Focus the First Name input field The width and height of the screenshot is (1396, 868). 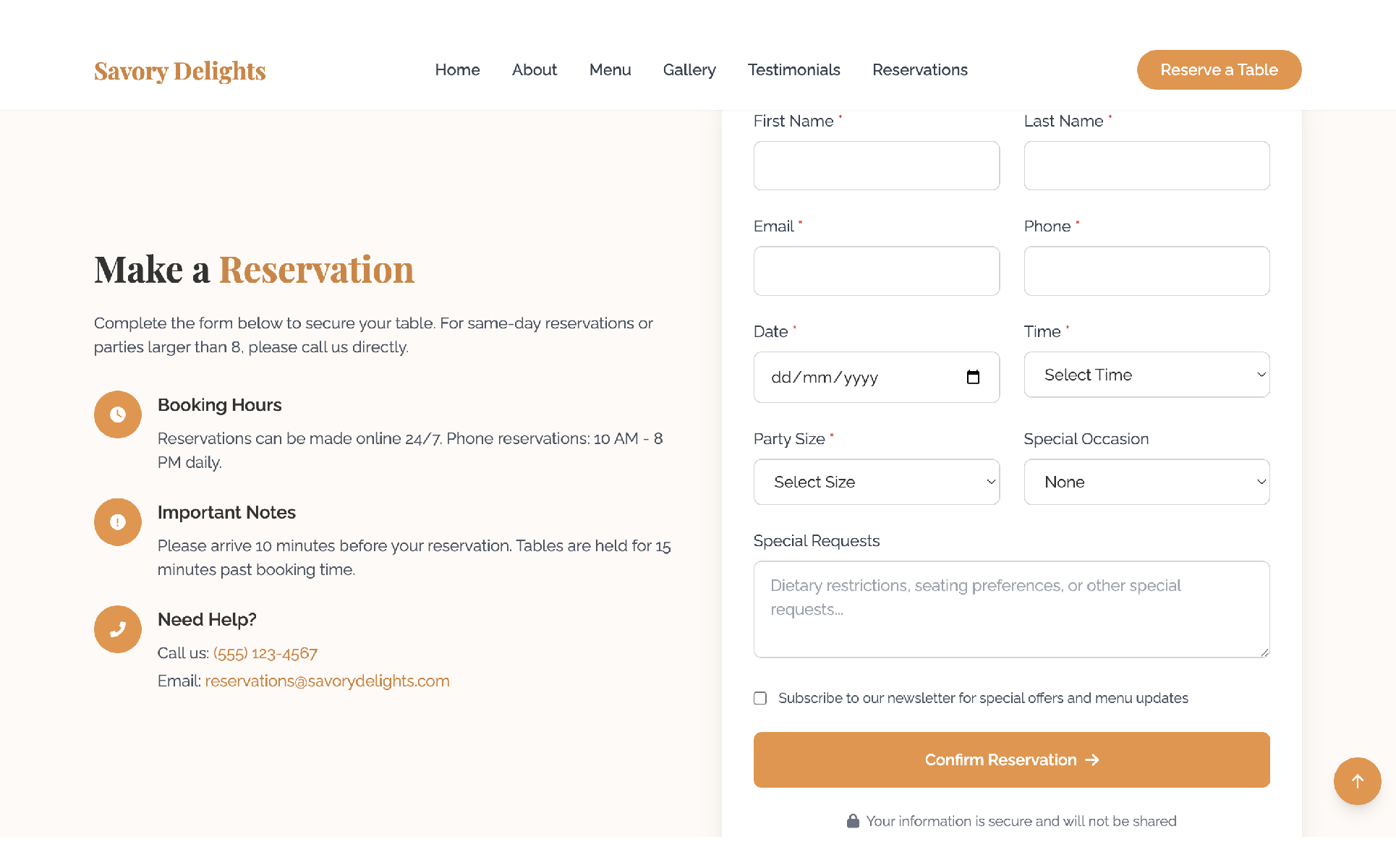click(x=876, y=166)
